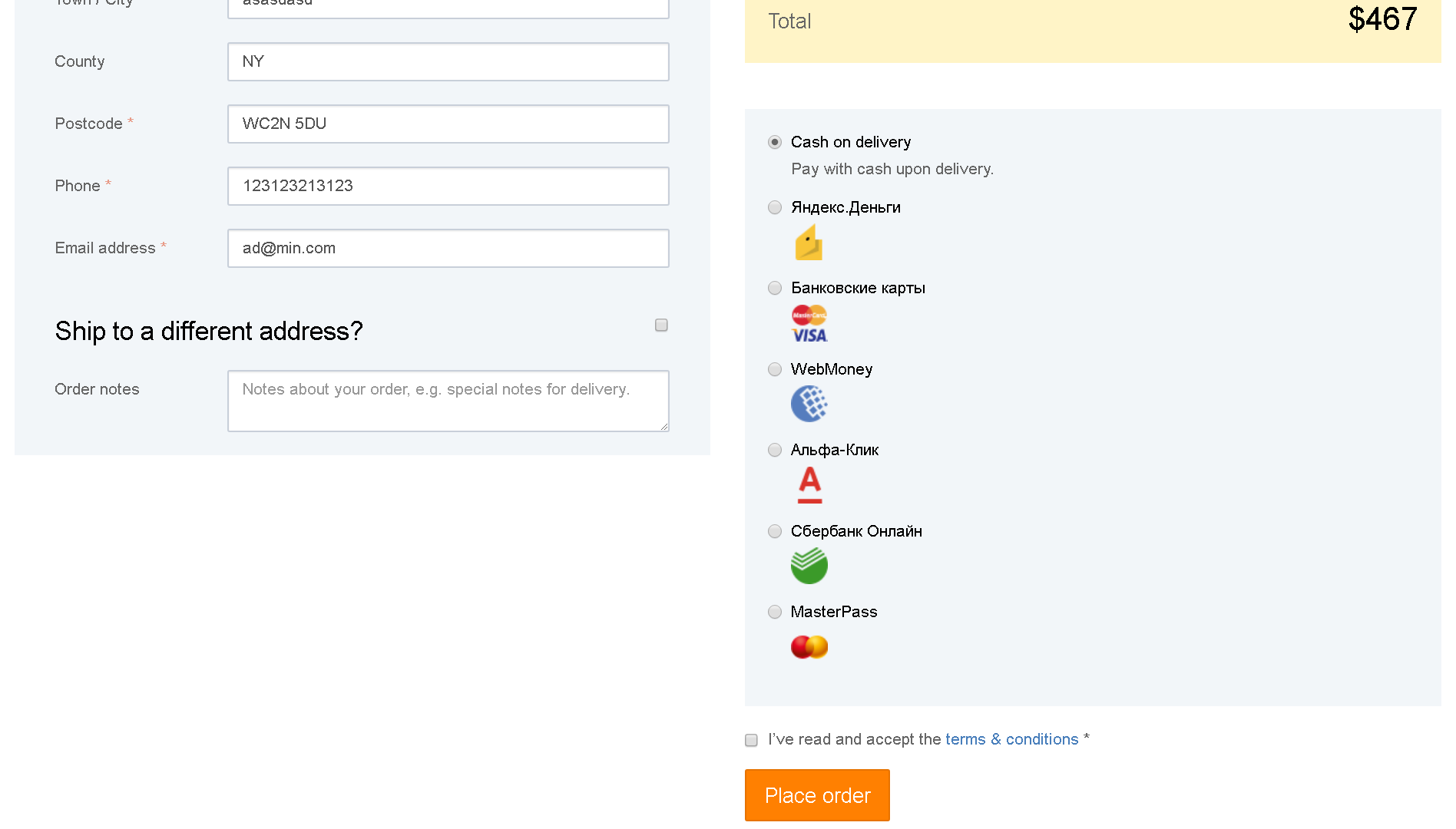
Task: Click the Alfa-Click red A logo
Action: [x=809, y=485]
